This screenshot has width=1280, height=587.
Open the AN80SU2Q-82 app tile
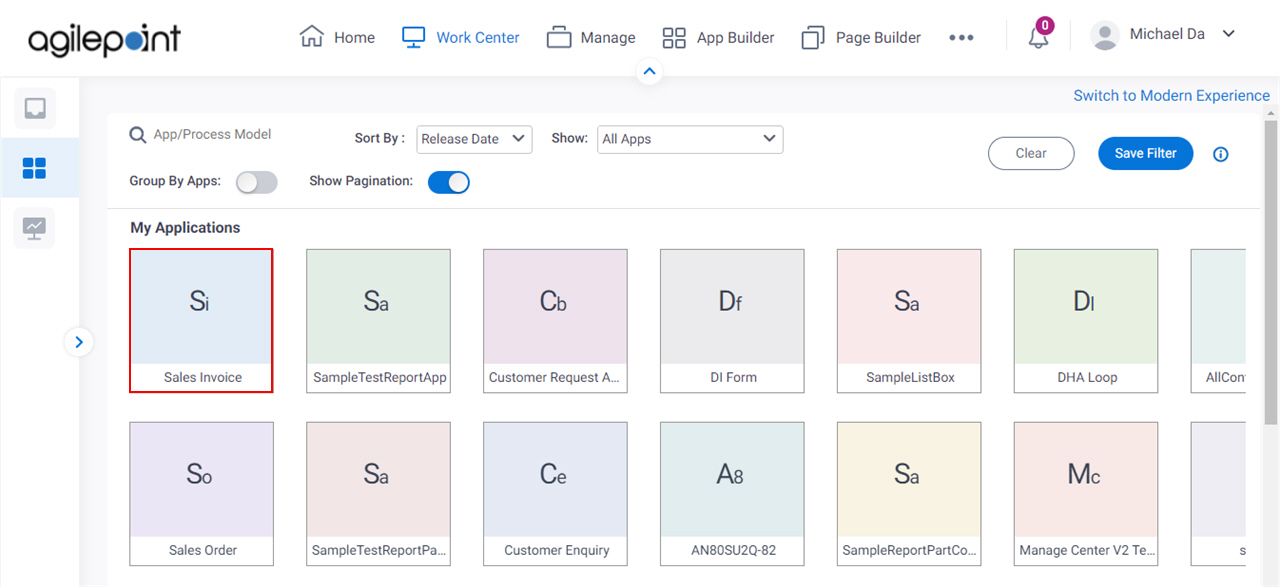pyautogui.click(x=733, y=493)
